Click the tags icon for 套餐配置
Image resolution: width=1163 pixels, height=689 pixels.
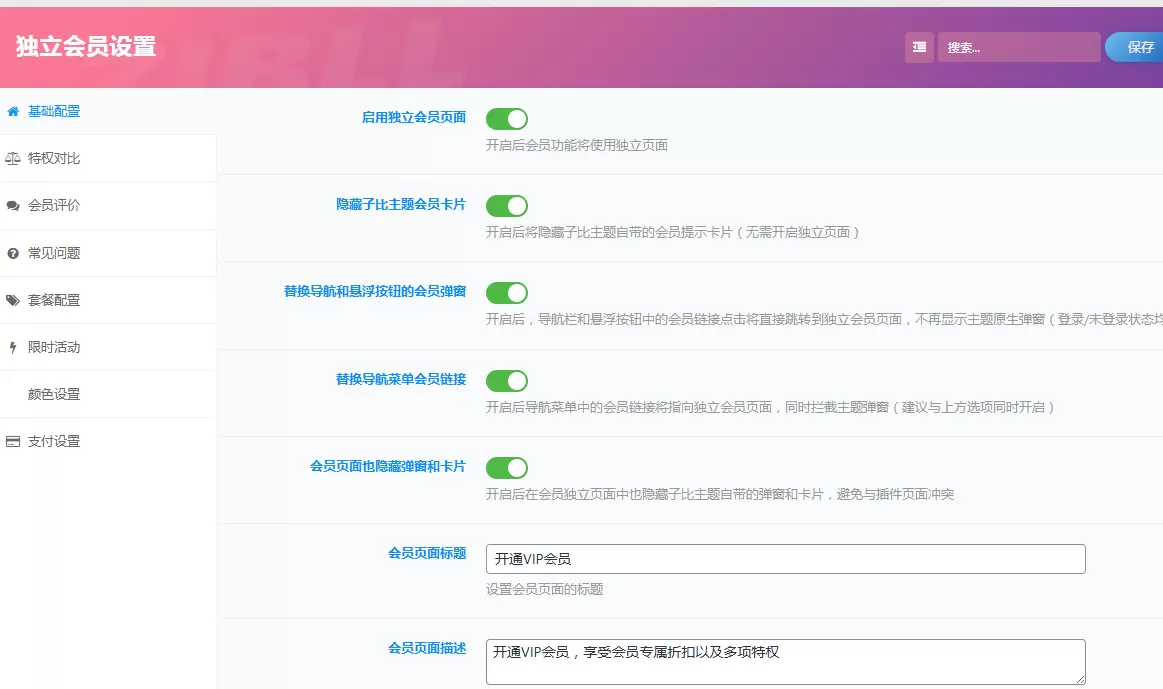click(13, 300)
